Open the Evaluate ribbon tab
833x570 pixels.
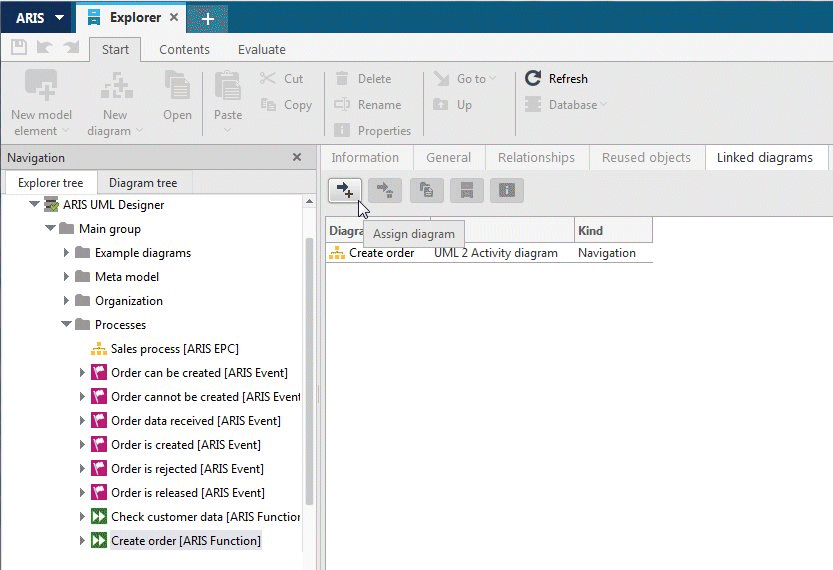(x=261, y=49)
